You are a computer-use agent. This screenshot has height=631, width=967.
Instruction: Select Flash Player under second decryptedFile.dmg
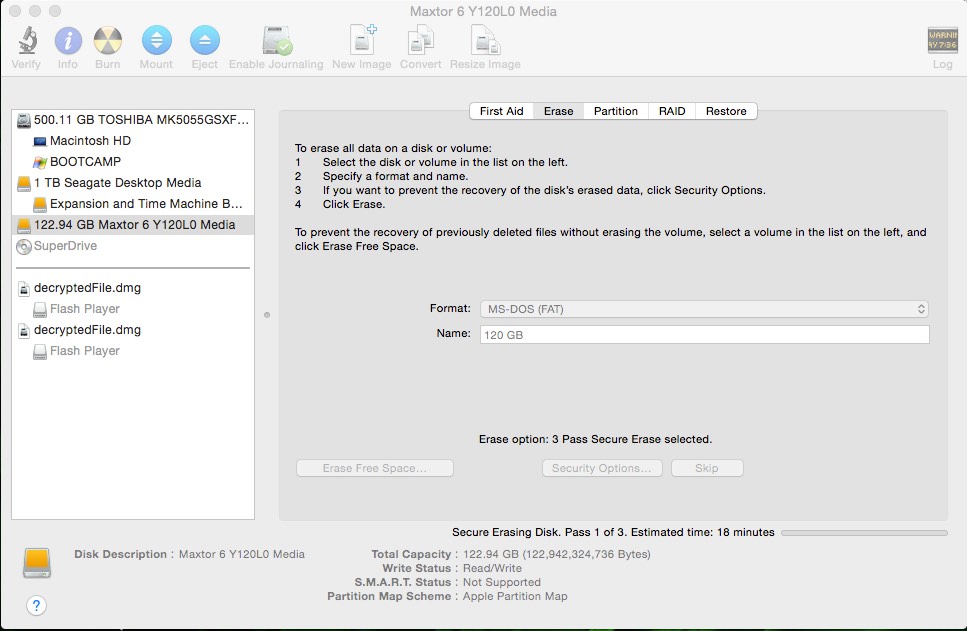[x=133, y=350]
